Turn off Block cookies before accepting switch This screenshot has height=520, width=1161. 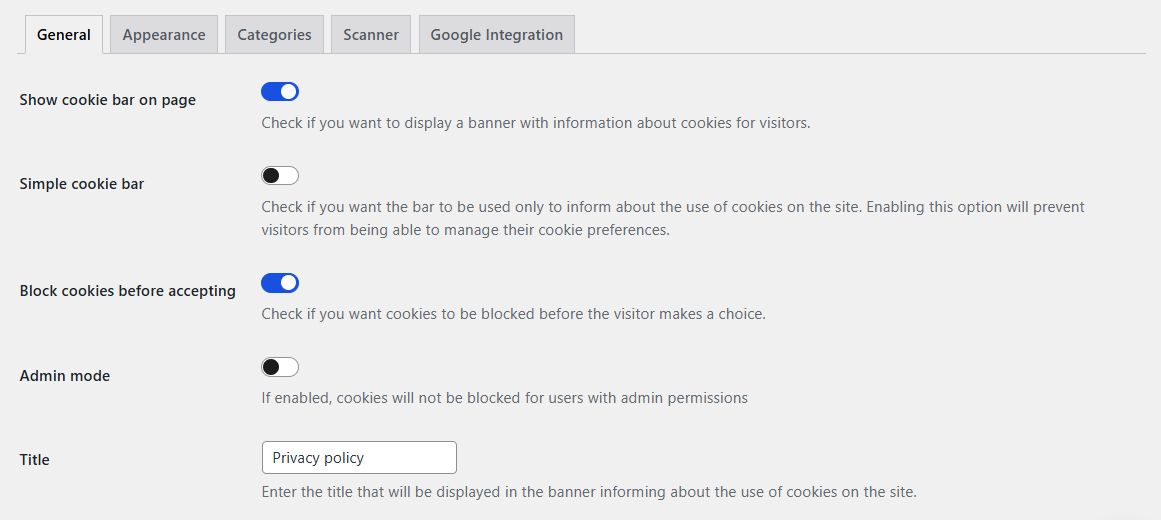coord(280,283)
